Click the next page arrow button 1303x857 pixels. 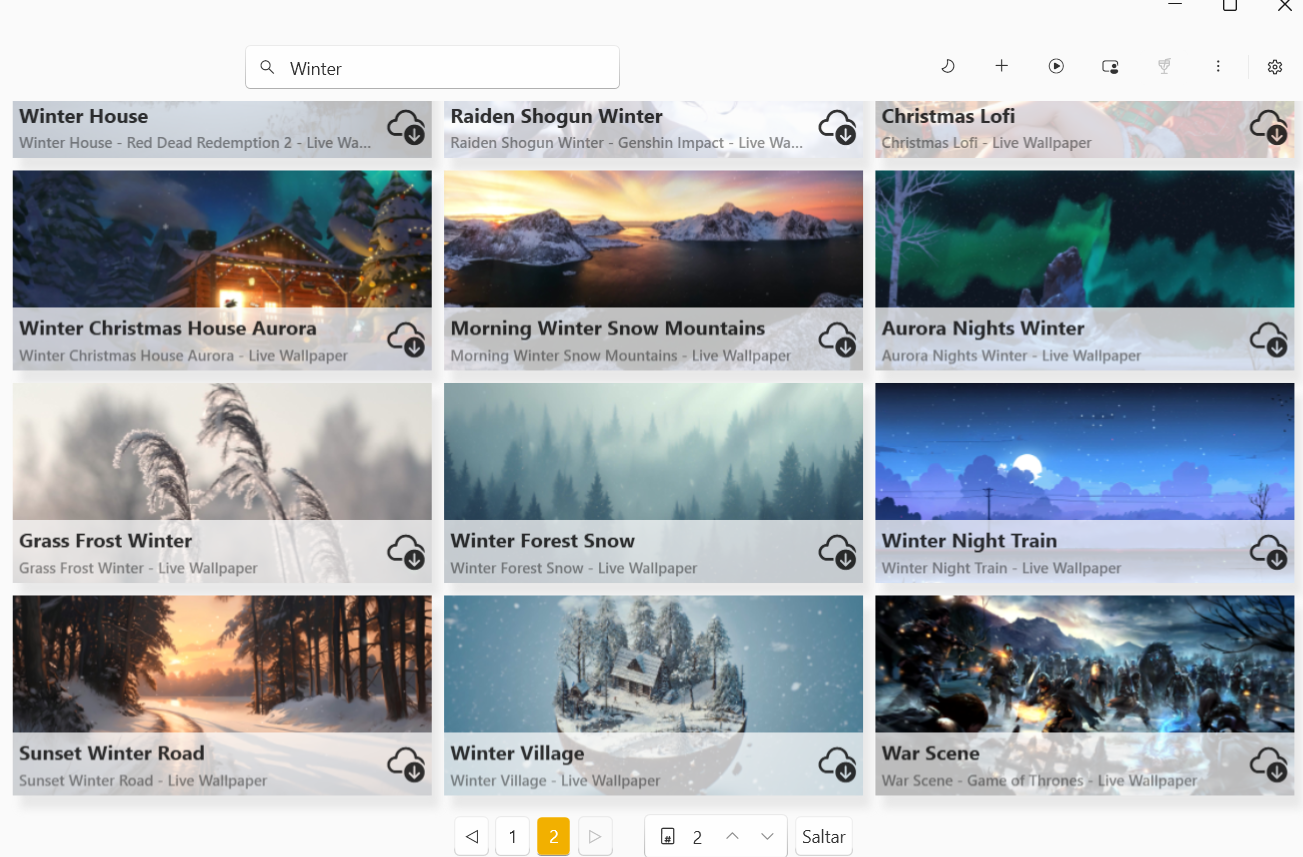coord(595,836)
